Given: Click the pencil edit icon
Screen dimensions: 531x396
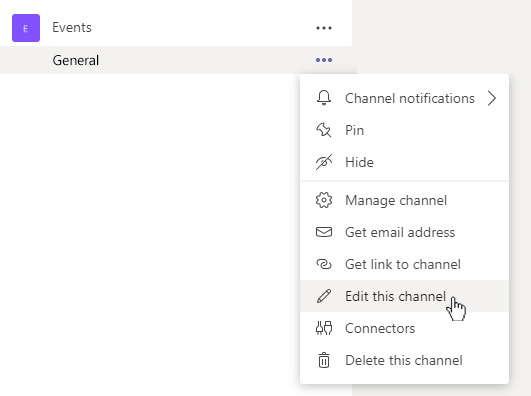Looking at the screenshot, I should pos(324,296).
